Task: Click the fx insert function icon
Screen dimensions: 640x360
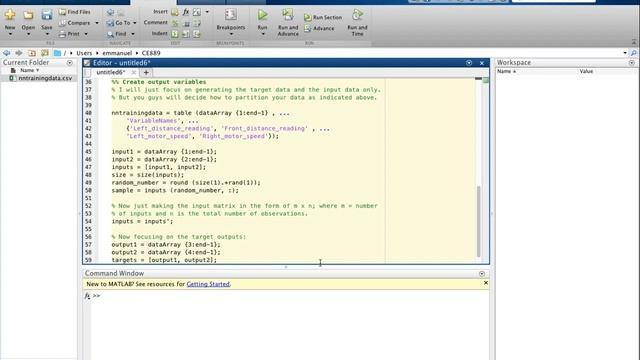Action: pyautogui.click(x=186, y=12)
